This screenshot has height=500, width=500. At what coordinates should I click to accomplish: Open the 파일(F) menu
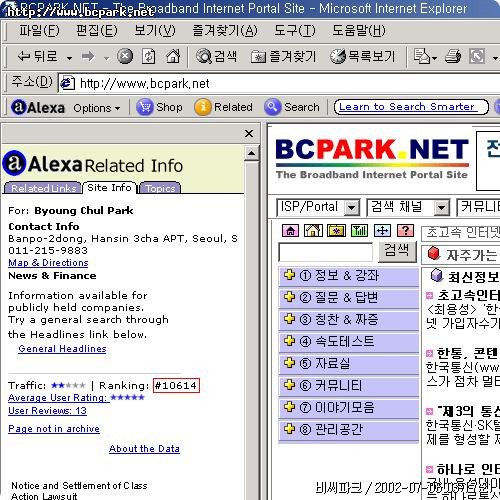tap(39, 31)
